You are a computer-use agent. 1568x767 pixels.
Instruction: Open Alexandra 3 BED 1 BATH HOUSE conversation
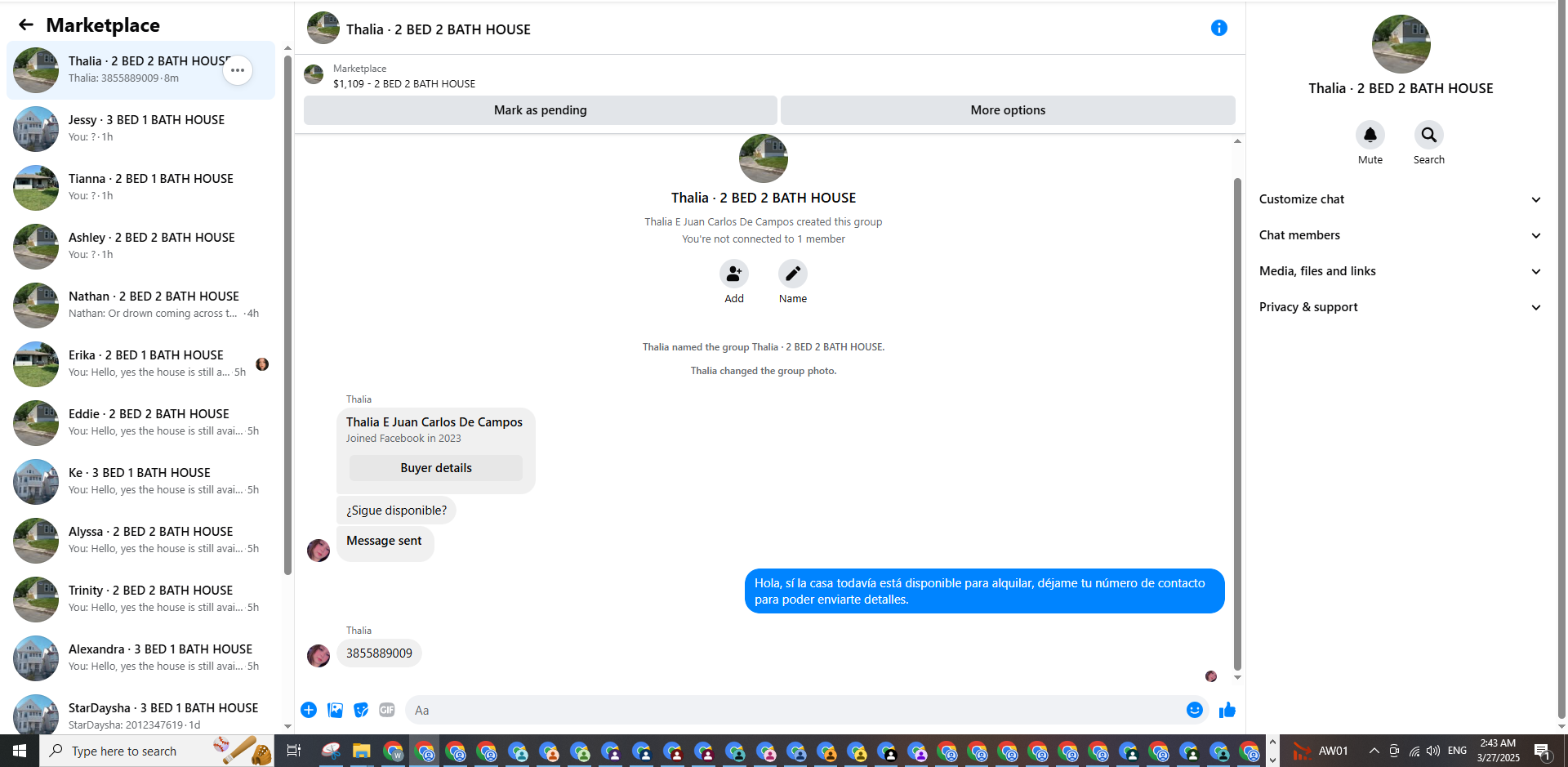[141, 658]
